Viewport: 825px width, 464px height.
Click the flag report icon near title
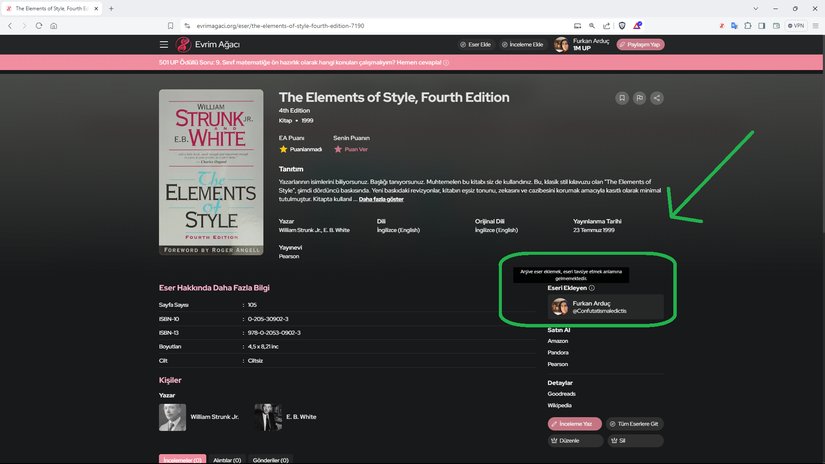638,98
